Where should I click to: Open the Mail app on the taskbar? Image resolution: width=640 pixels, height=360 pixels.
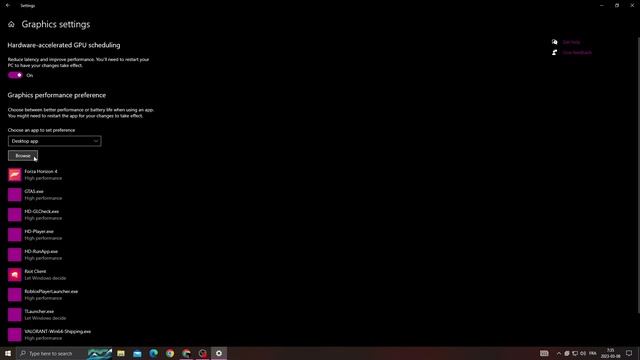137,353
